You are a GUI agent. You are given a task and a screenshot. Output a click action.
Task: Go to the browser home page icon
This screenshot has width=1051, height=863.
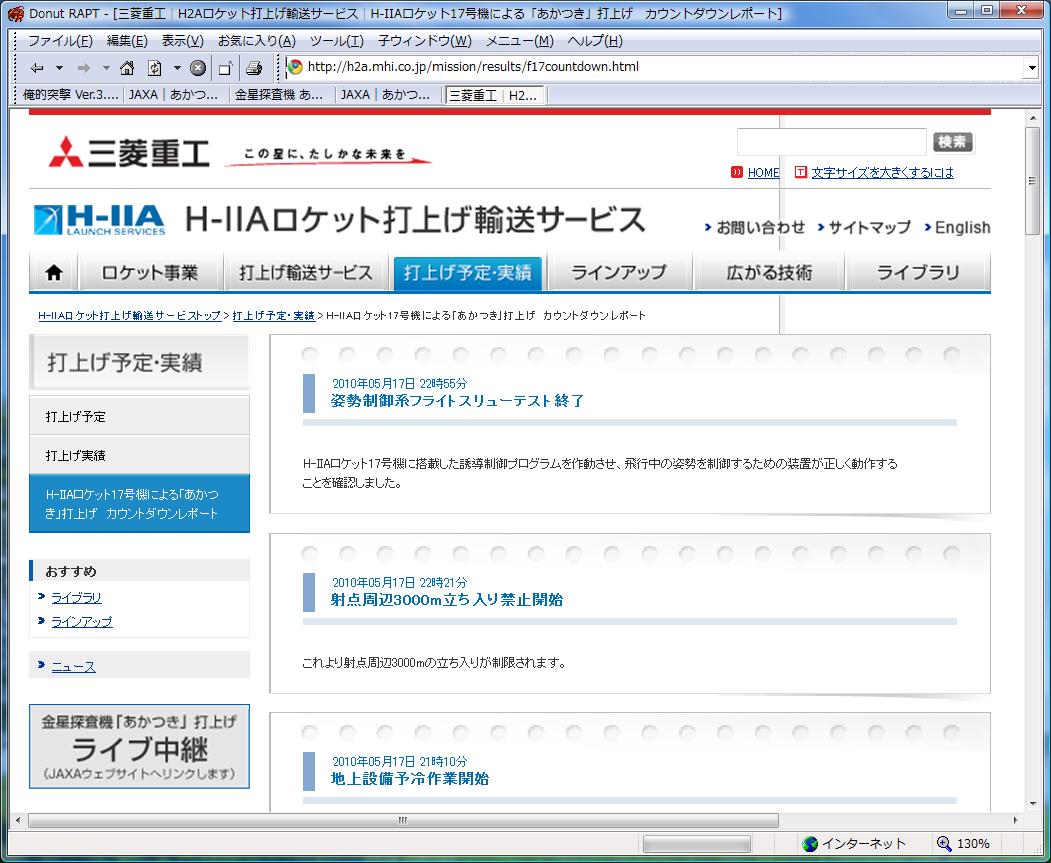(x=127, y=68)
